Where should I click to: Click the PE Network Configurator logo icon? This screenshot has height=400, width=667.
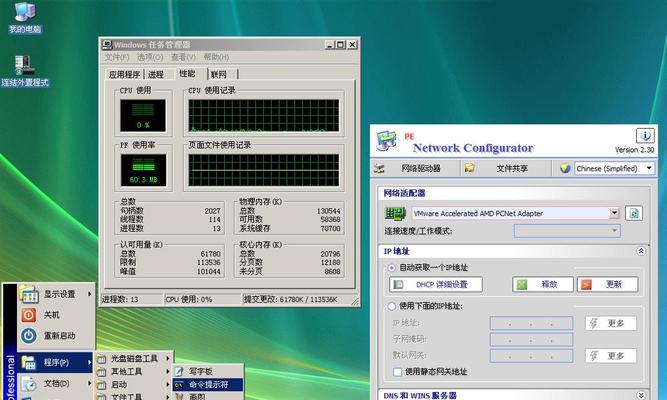[x=387, y=141]
